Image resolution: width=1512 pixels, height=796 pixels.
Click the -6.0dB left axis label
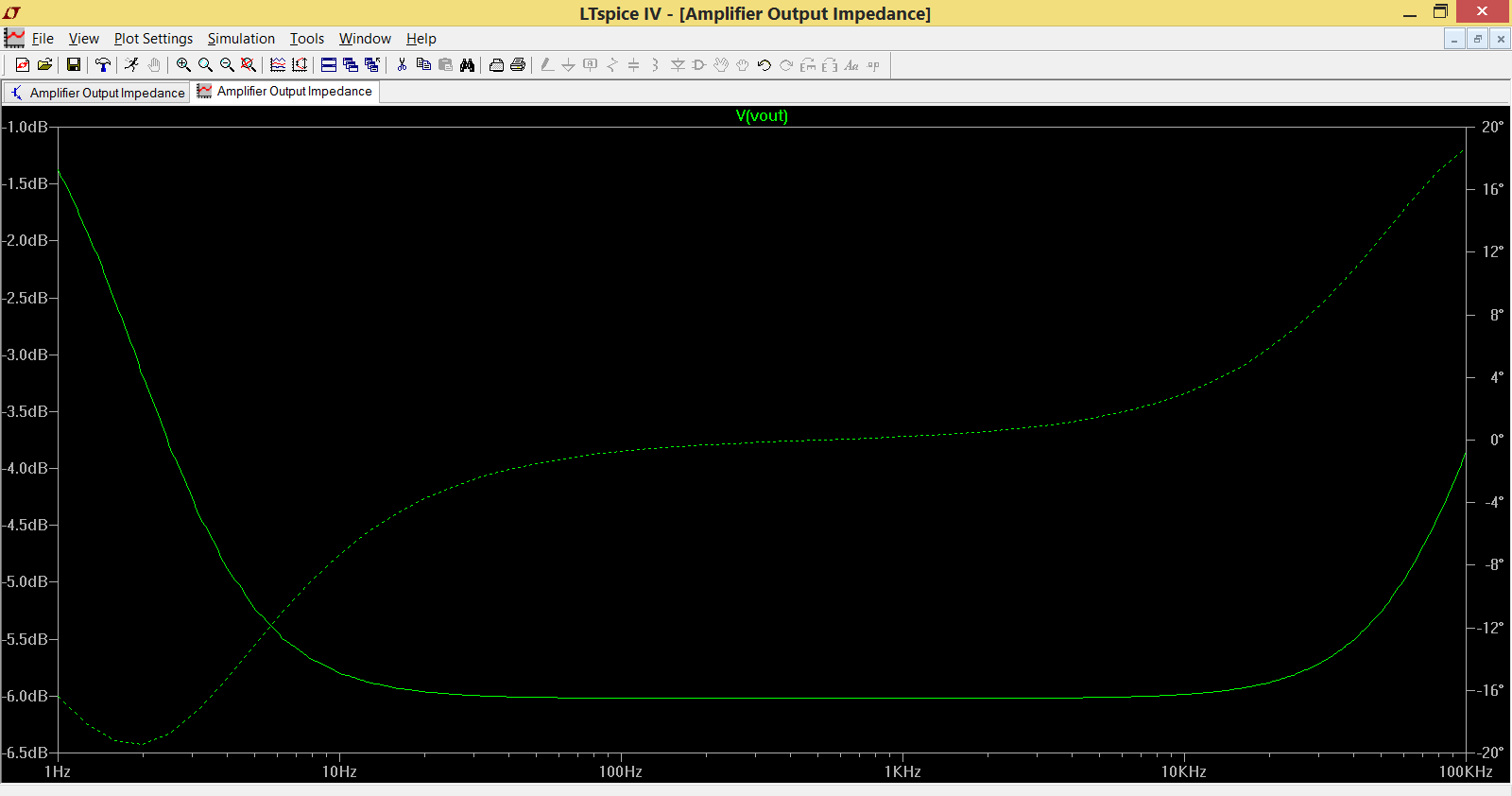25,696
